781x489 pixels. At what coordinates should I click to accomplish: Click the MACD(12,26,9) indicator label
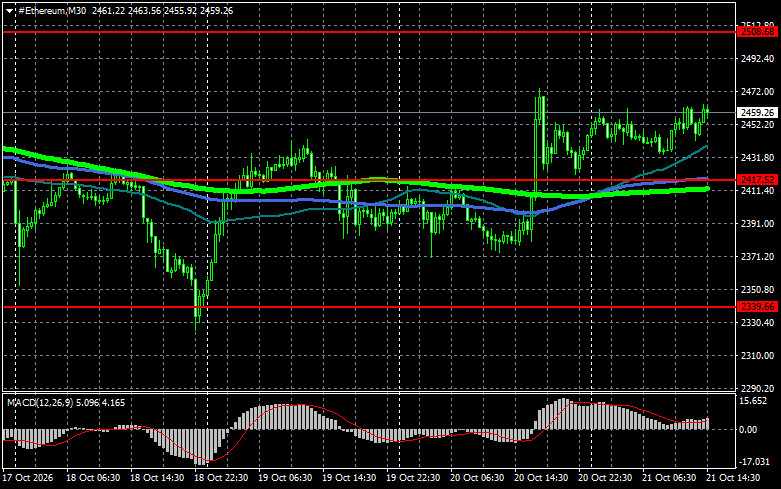click(x=40, y=402)
